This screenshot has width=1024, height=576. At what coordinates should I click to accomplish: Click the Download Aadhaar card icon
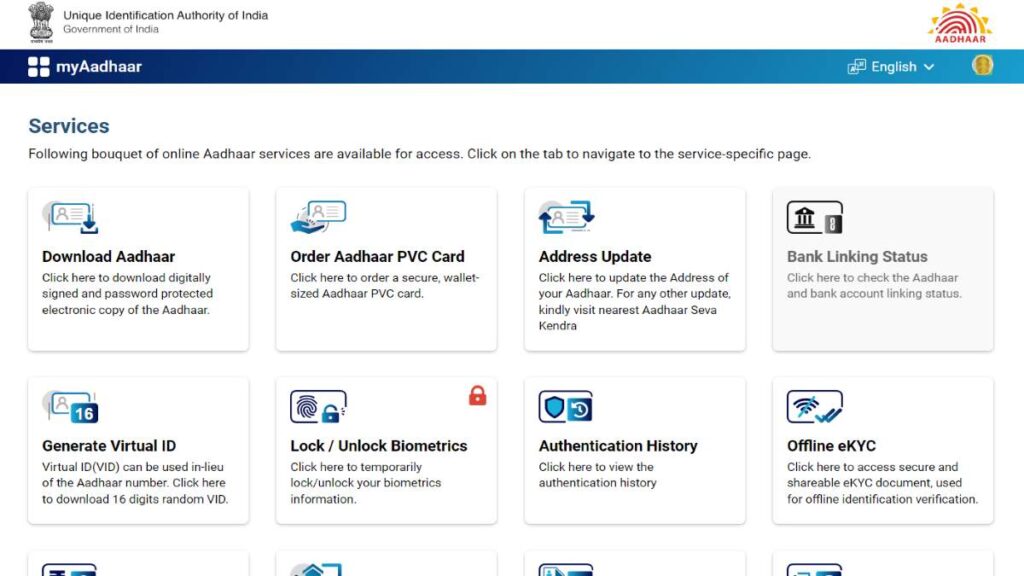71,217
